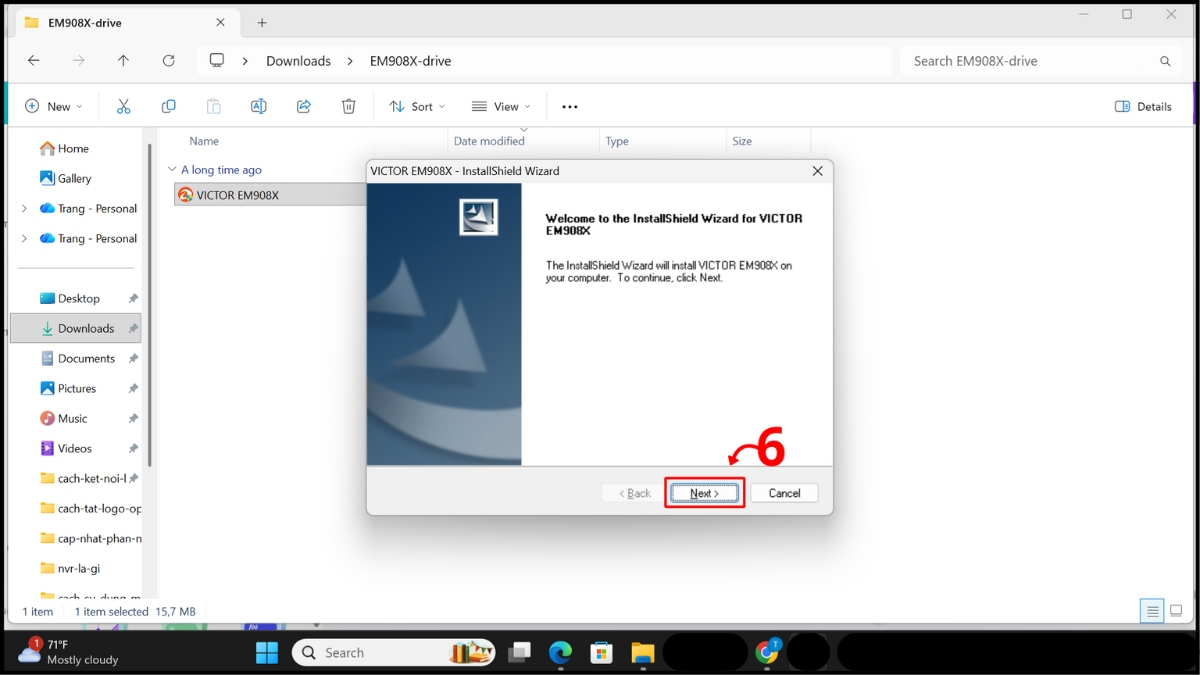
Task: Click the Delete trash icon
Action: tap(349, 106)
